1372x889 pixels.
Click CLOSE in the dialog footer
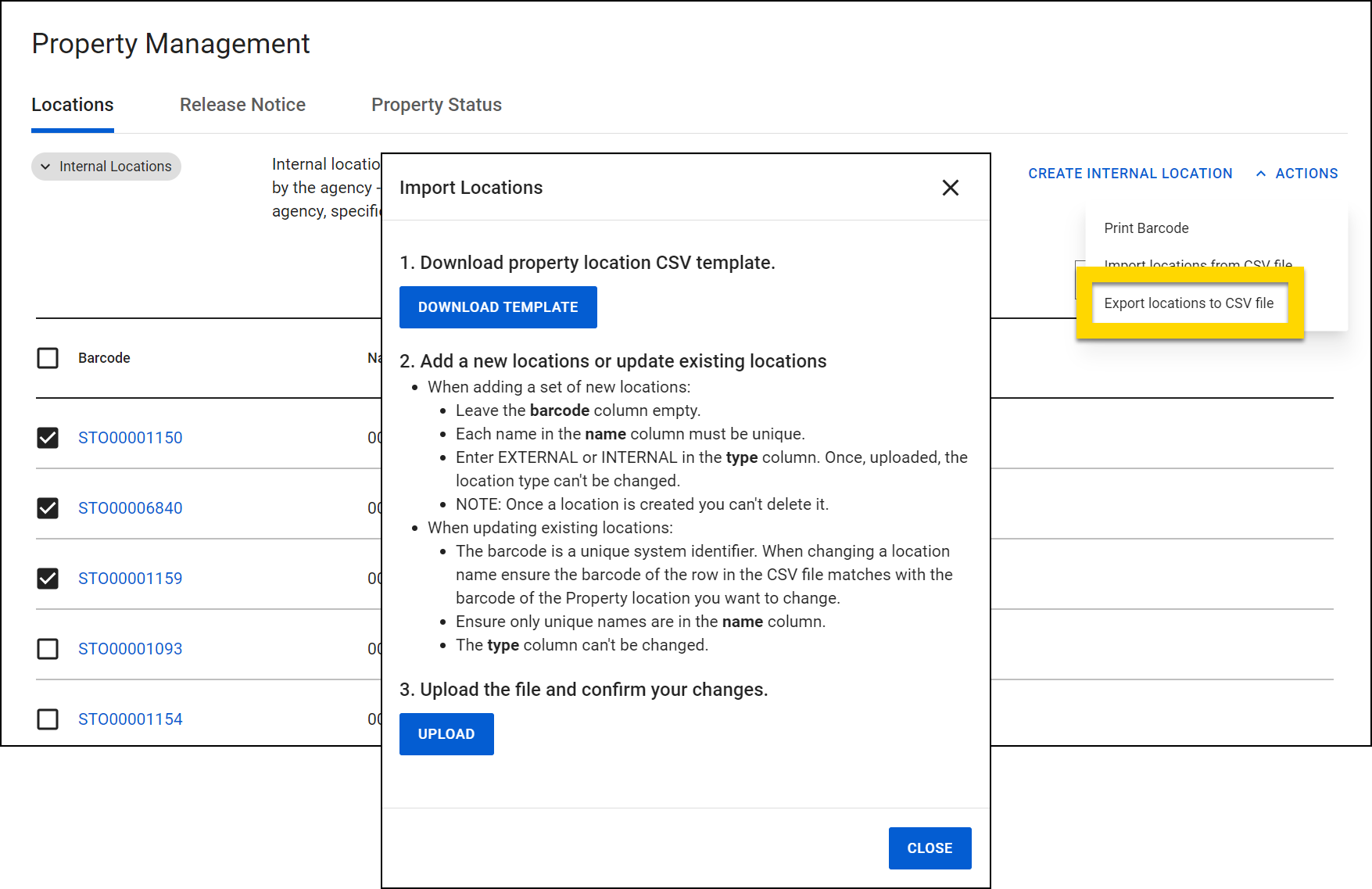coord(930,848)
